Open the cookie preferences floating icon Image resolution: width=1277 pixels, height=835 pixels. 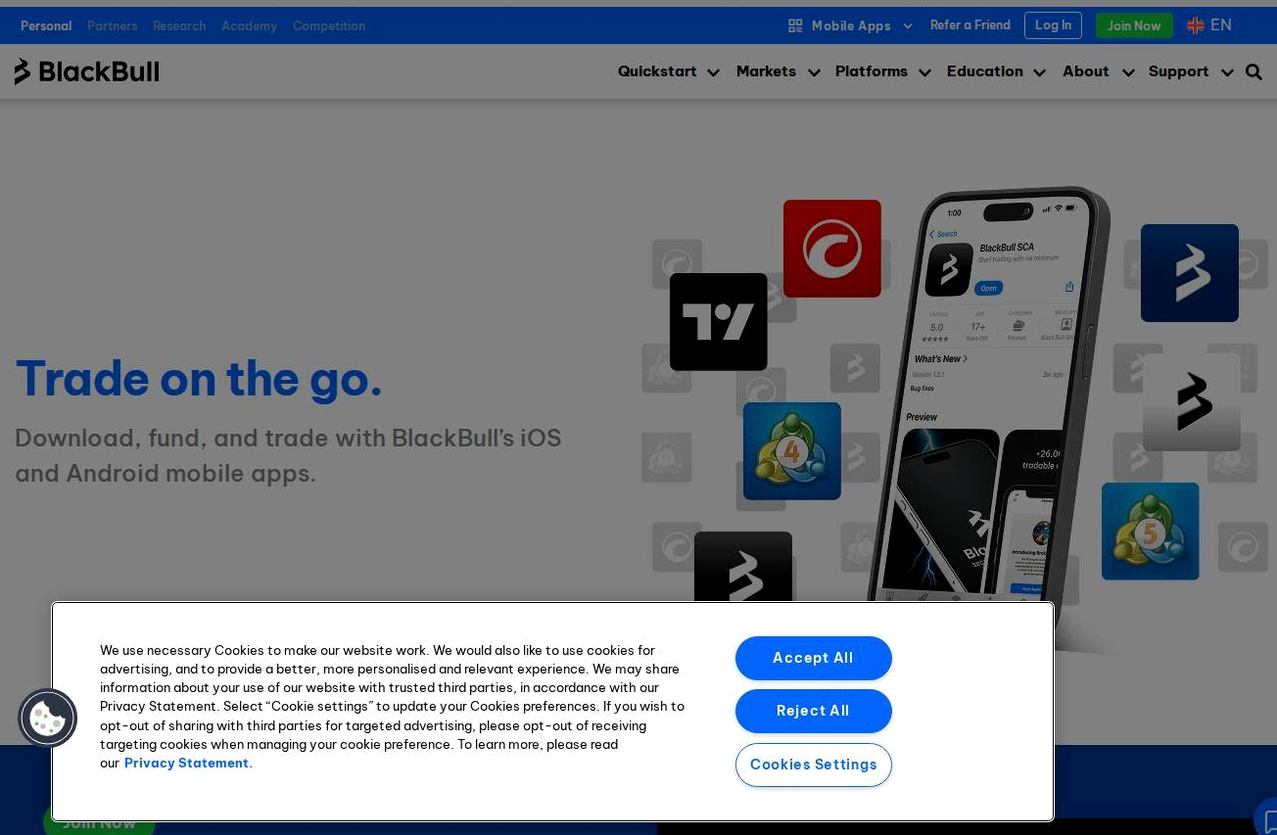point(47,718)
